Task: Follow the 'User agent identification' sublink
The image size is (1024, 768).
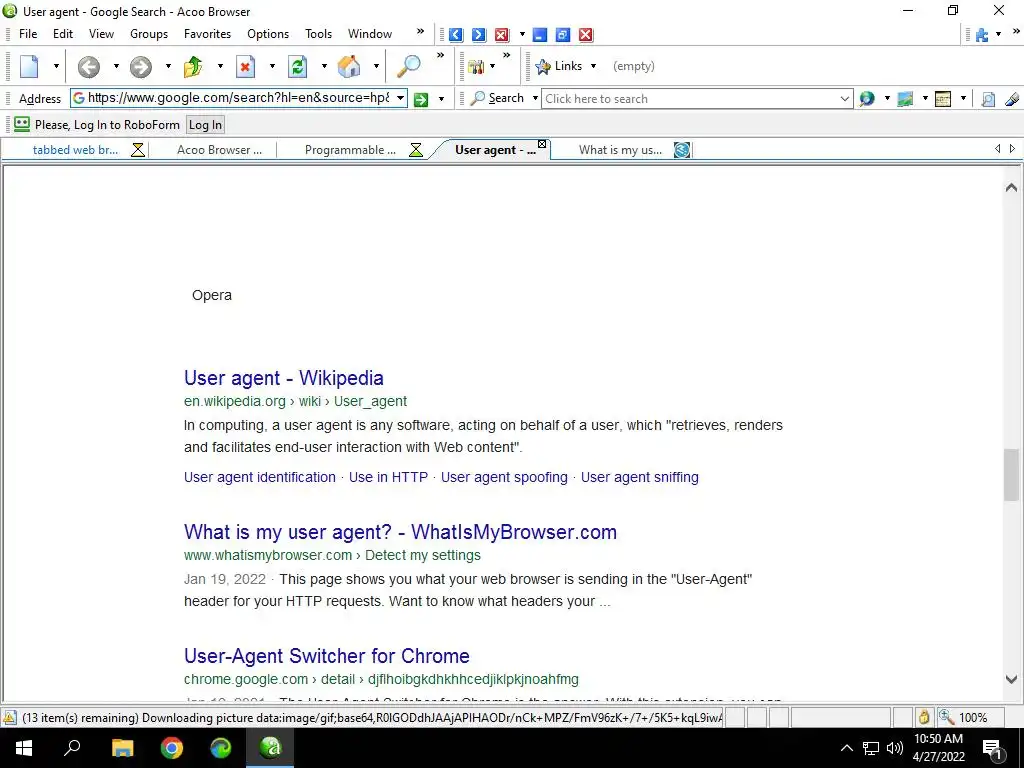Action: point(260,477)
